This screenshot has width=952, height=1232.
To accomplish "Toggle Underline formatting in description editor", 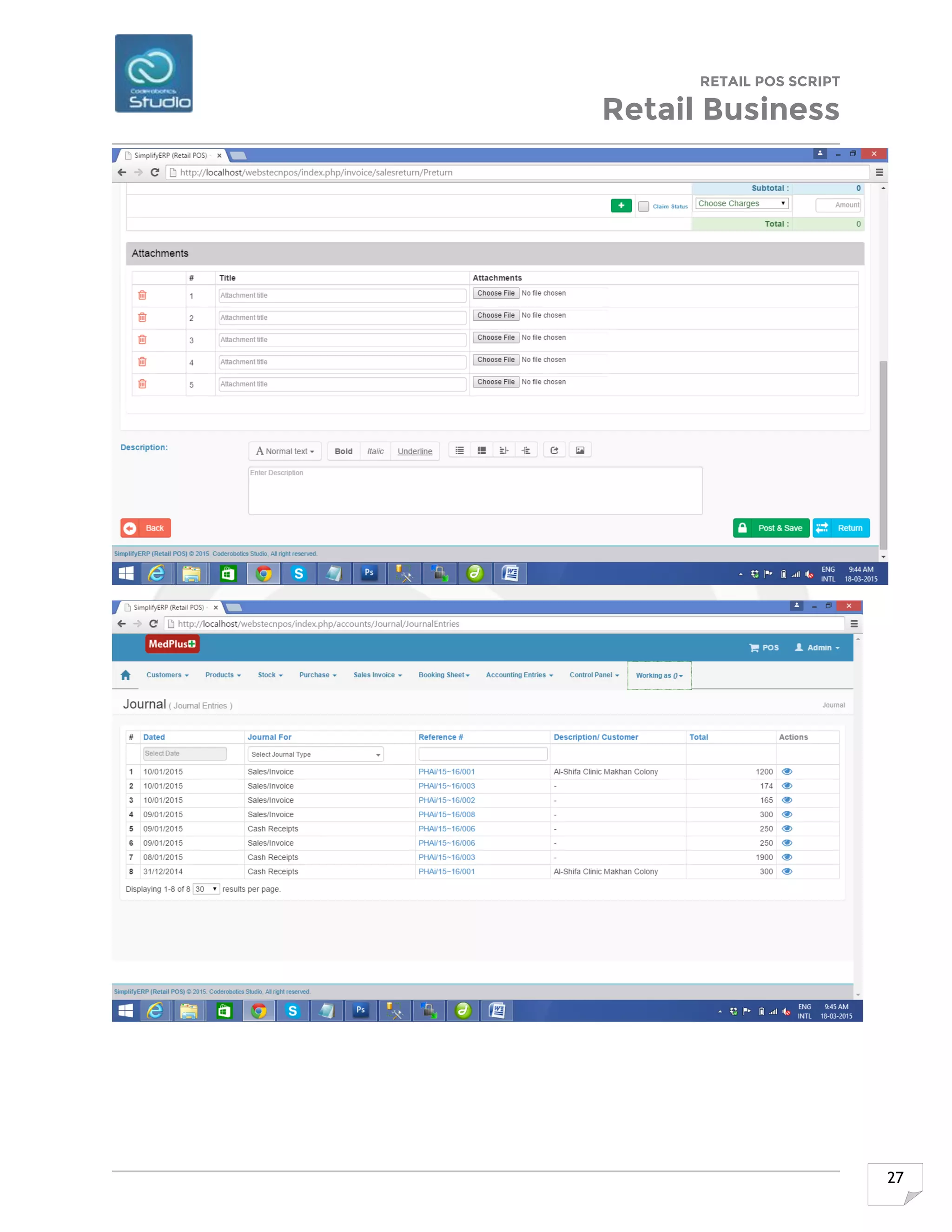I will click(415, 450).
